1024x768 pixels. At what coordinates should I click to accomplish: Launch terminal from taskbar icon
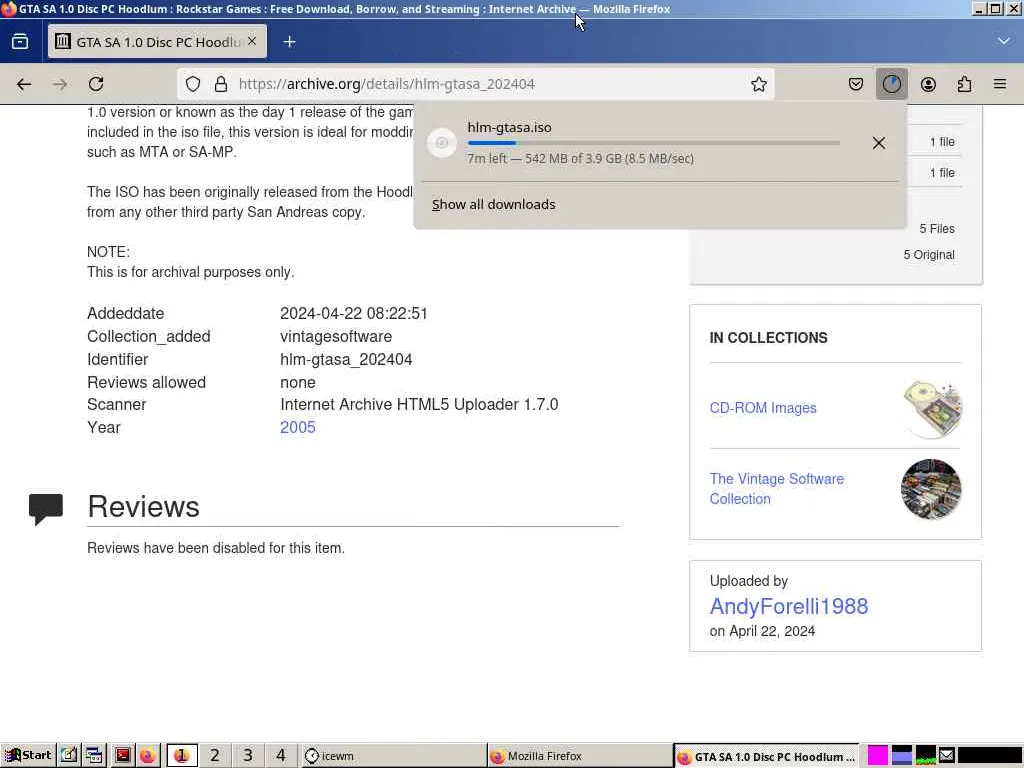click(x=122, y=756)
